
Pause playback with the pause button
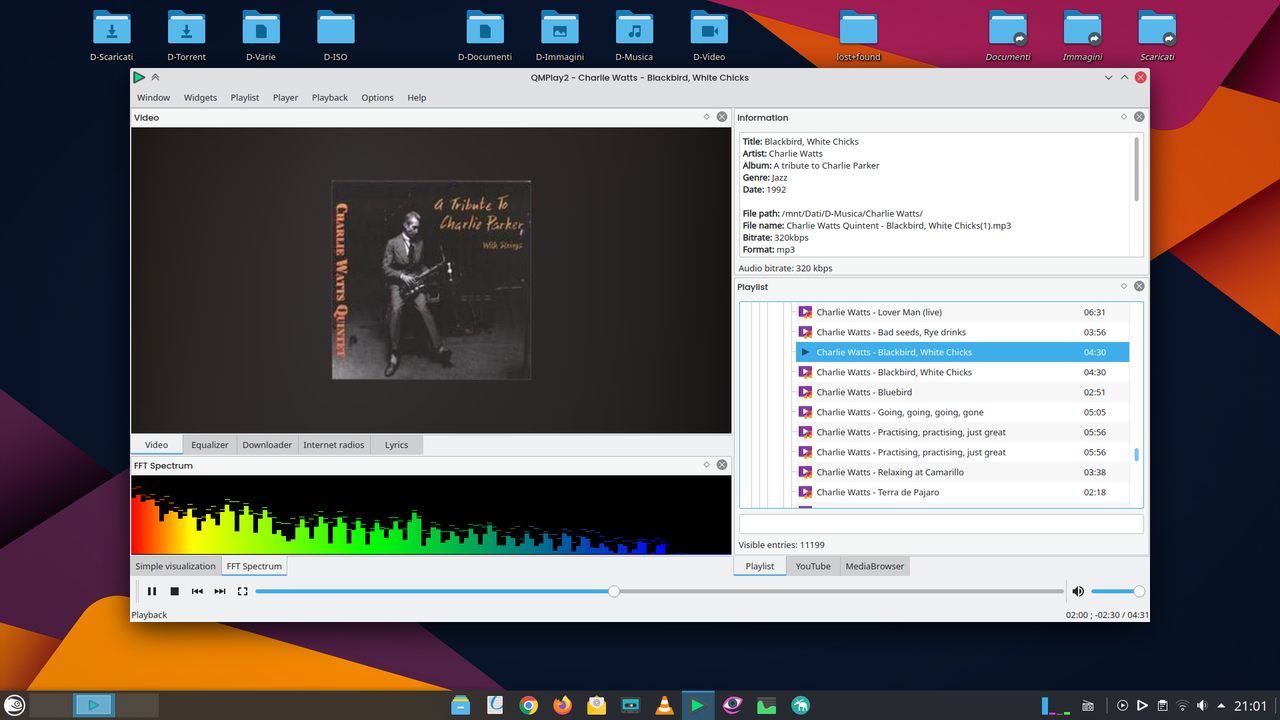(152, 591)
